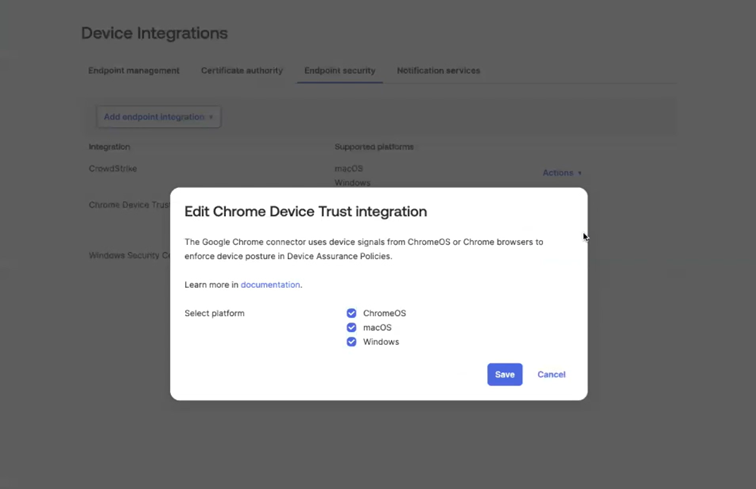Uncheck the macOS platform checkbox
This screenshot has height=489, width=756.
[x=351, y=327]
